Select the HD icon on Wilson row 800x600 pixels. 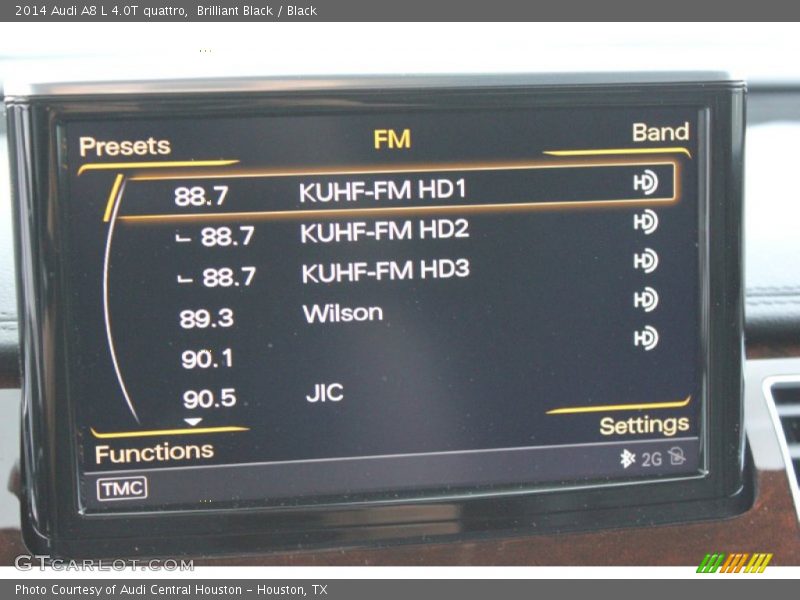[645, 299]
